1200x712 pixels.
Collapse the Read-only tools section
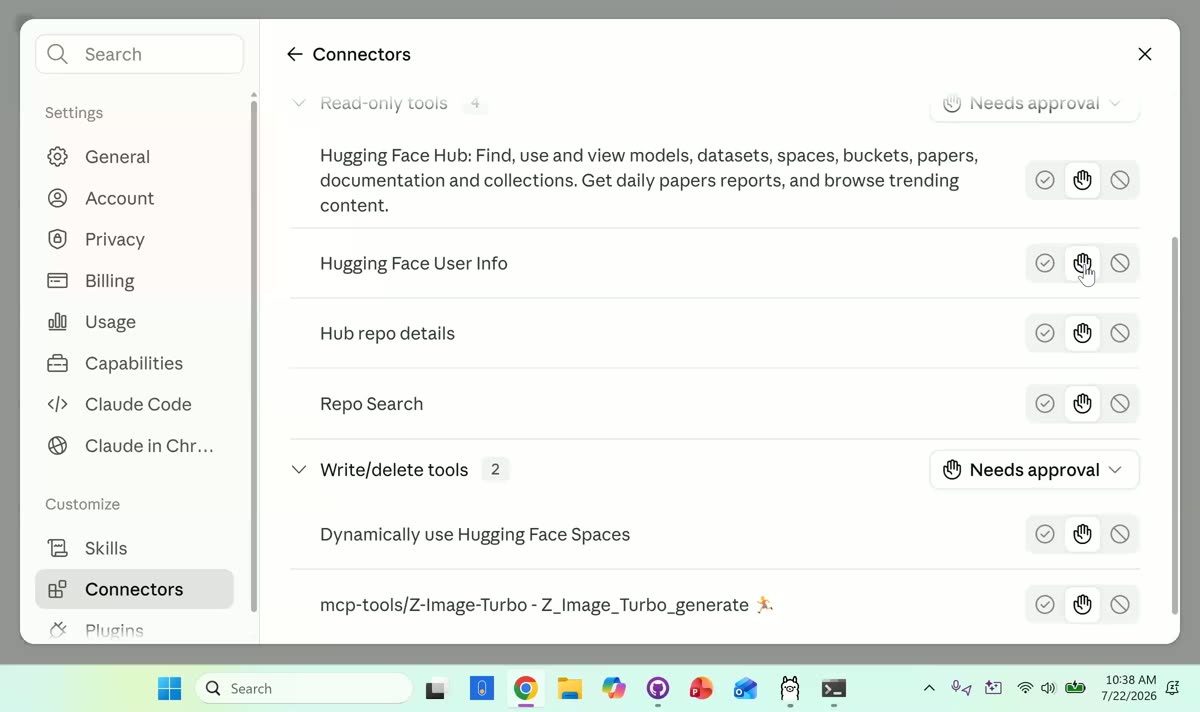click(298, 103)
